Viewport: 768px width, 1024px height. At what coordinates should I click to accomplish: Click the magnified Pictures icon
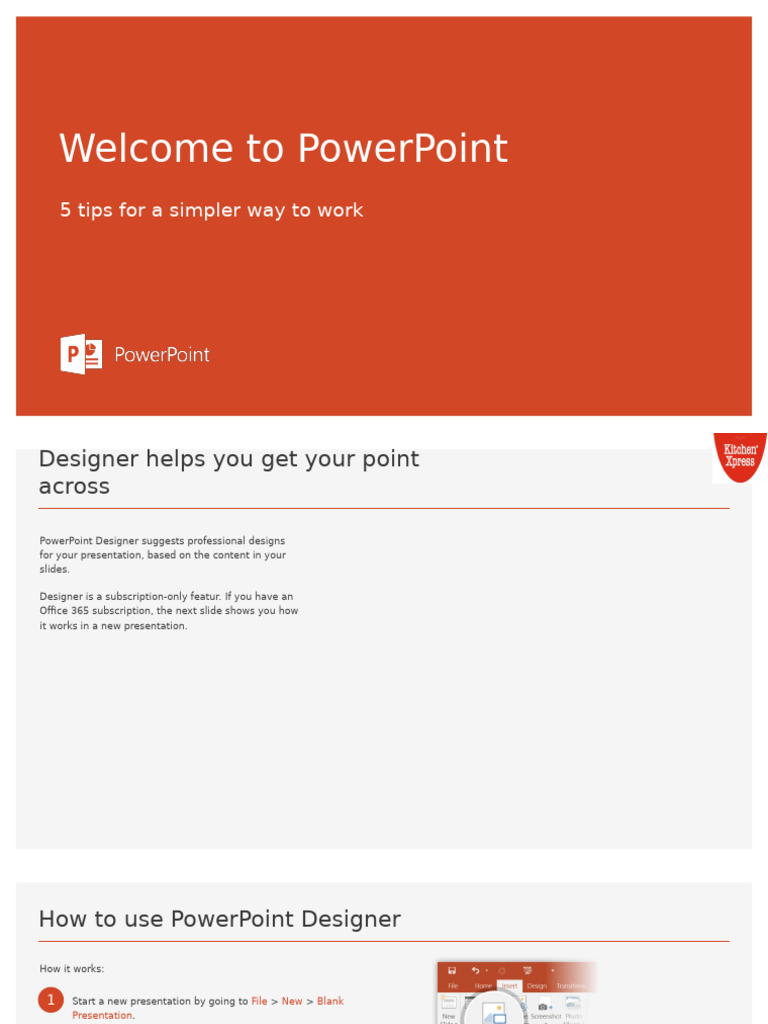click(494, 1012)
